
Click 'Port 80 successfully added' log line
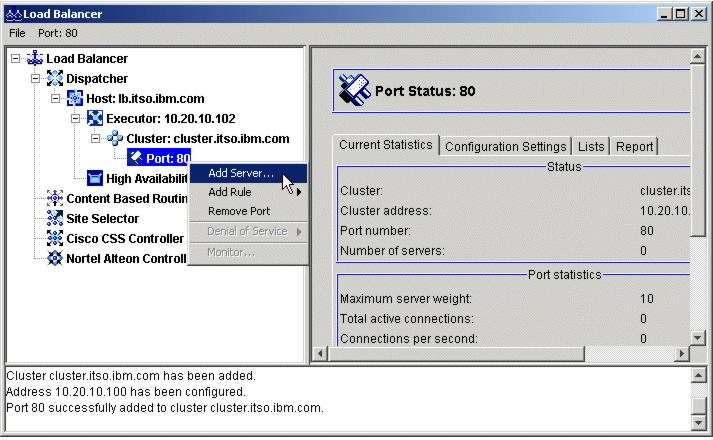(x=165, y=408)
